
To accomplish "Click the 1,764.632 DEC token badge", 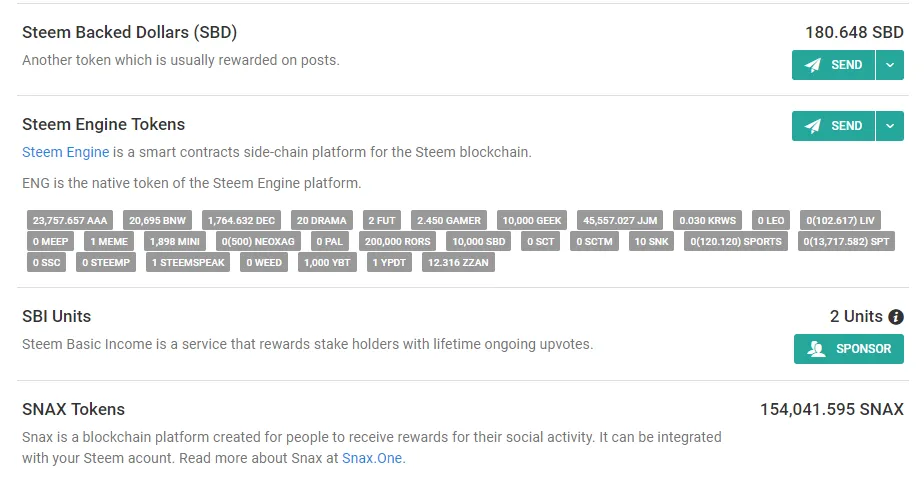I will click(x=243, y=220).
